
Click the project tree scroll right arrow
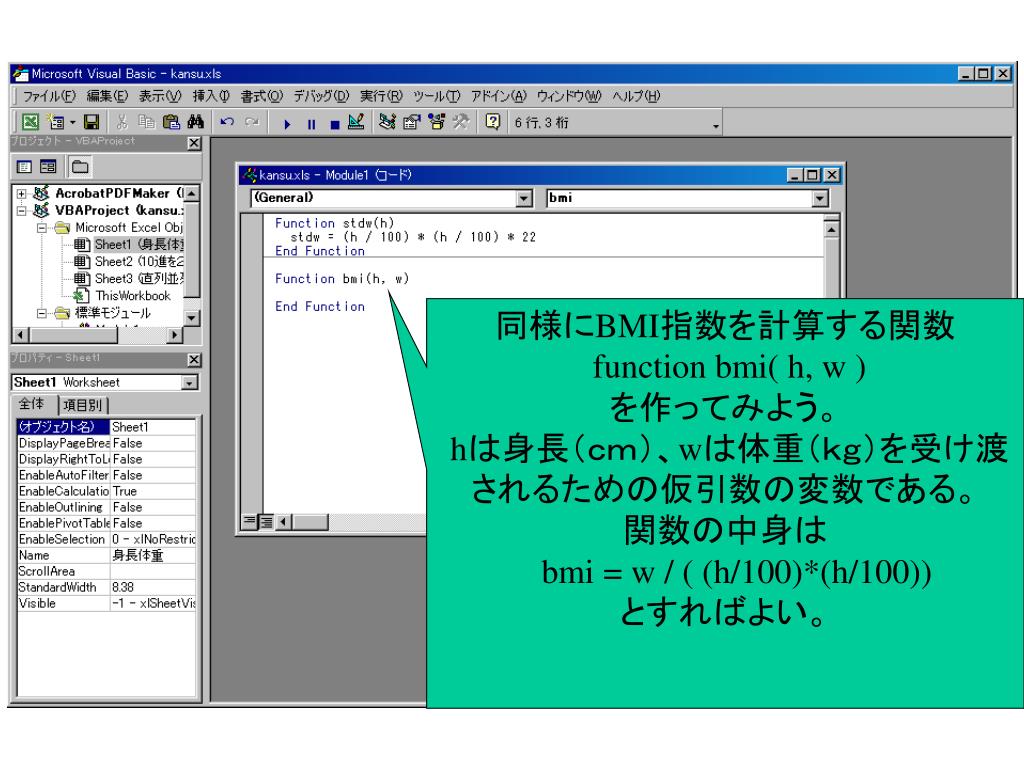[x=174, y=335]
